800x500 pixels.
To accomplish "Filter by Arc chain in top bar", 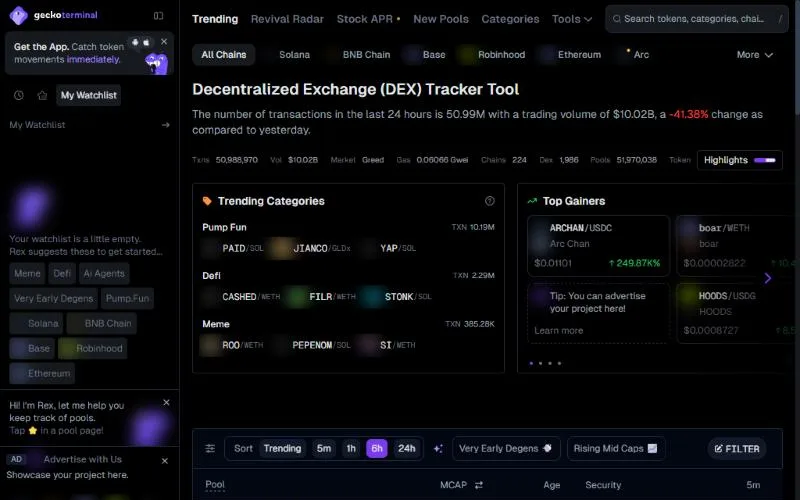I will (x=633, y=55).
